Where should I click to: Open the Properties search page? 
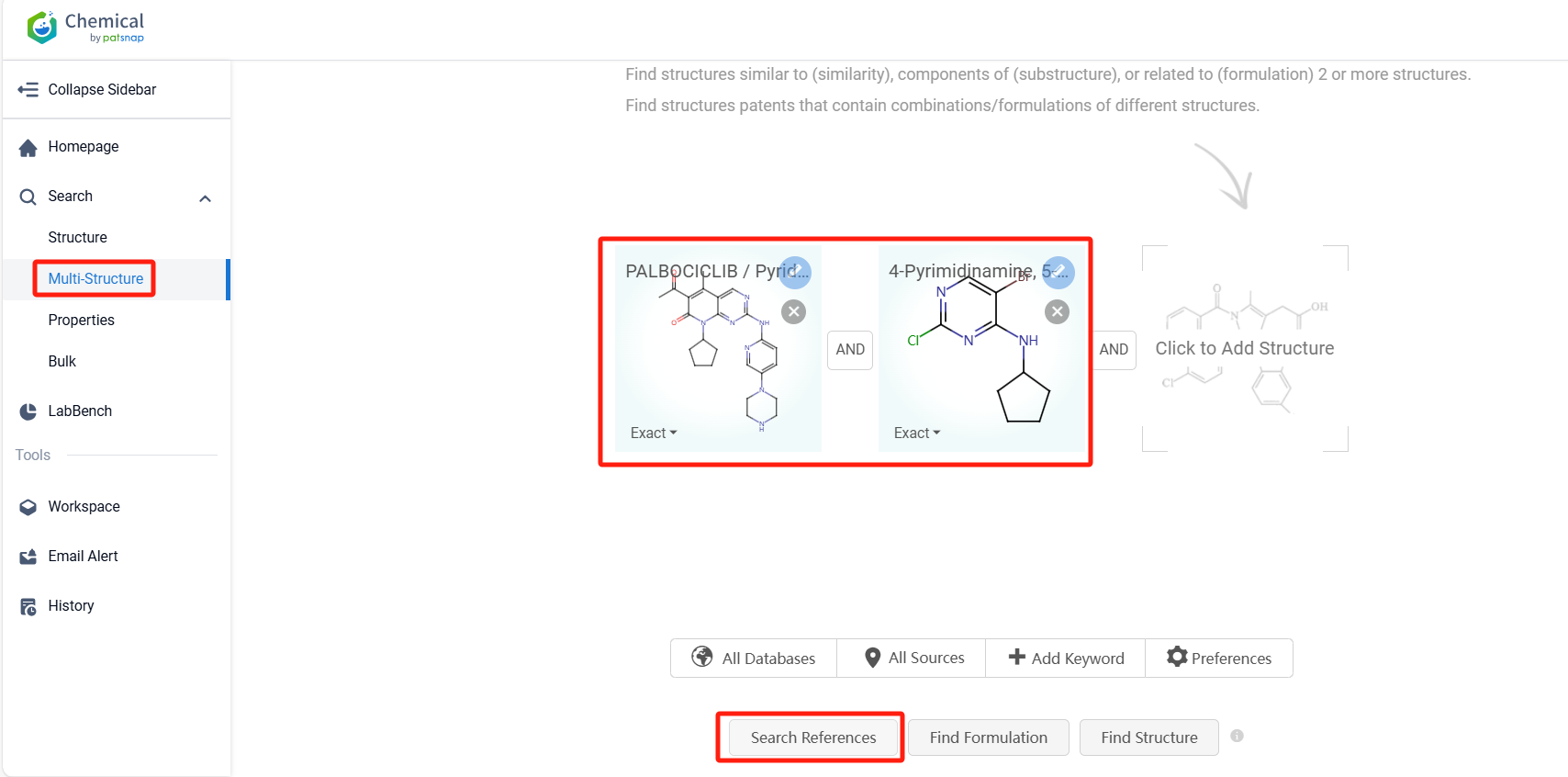82,321
